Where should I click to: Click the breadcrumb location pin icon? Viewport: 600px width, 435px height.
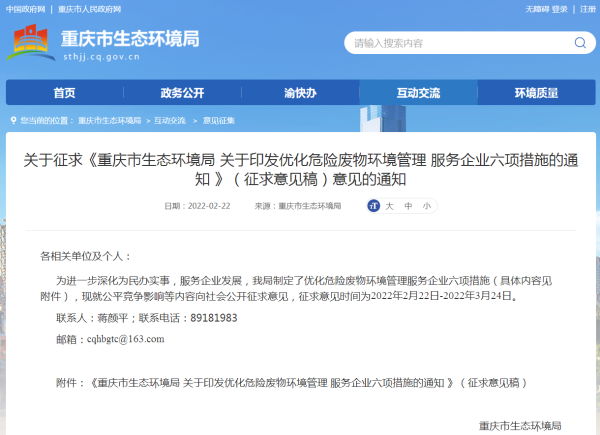point(12,120)
